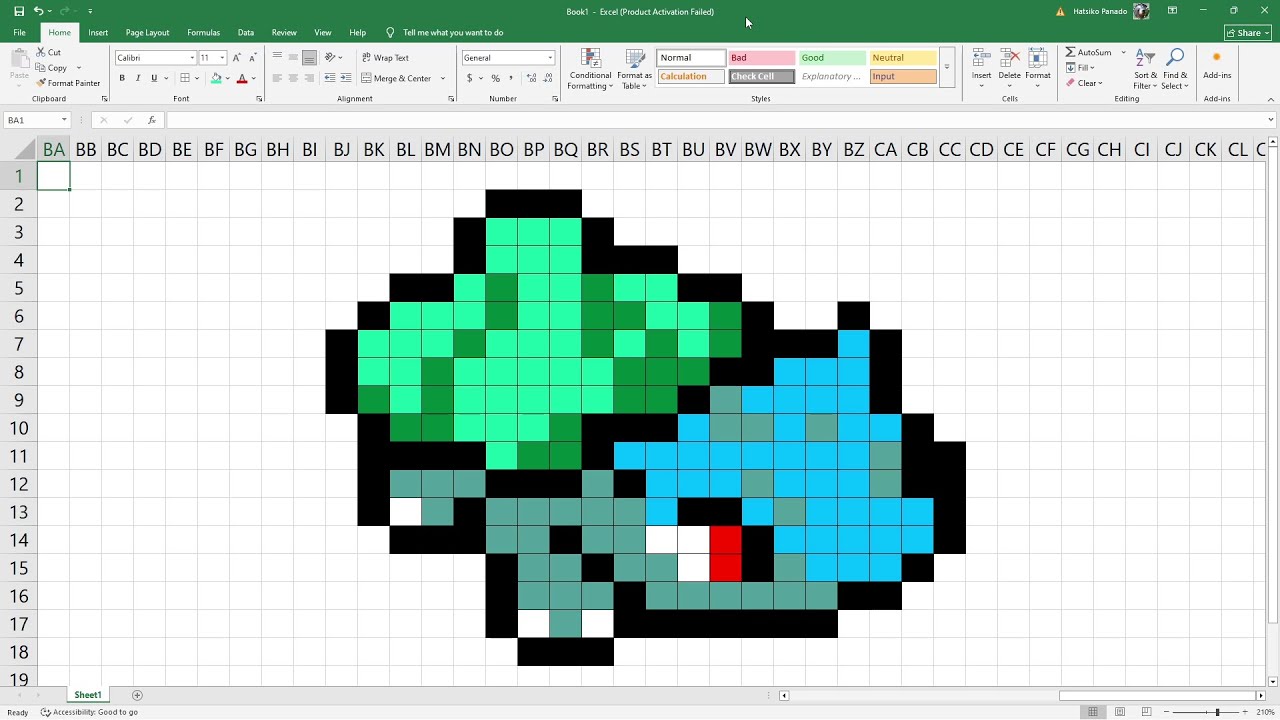Open the number format dropdown
Screen dimensions: 1280x720
(549, 58)
